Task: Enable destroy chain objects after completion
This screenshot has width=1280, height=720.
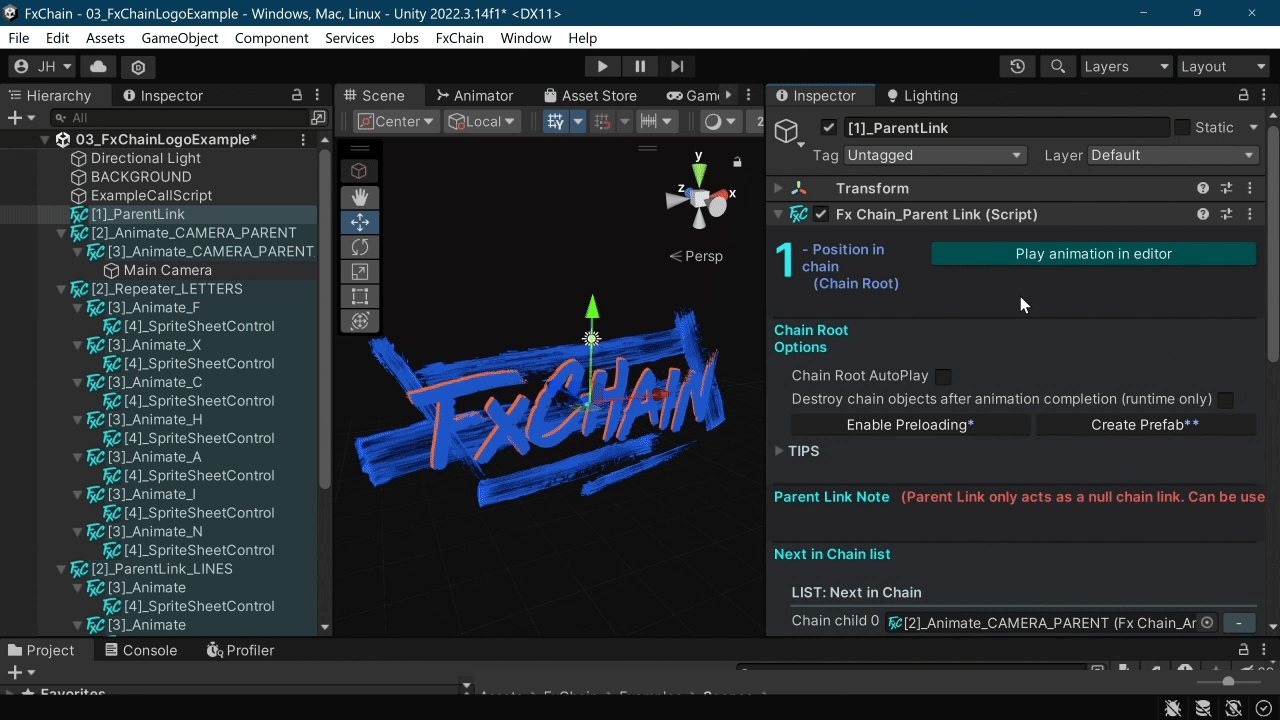Action: pyautogui.click(x=1225, y=399)
